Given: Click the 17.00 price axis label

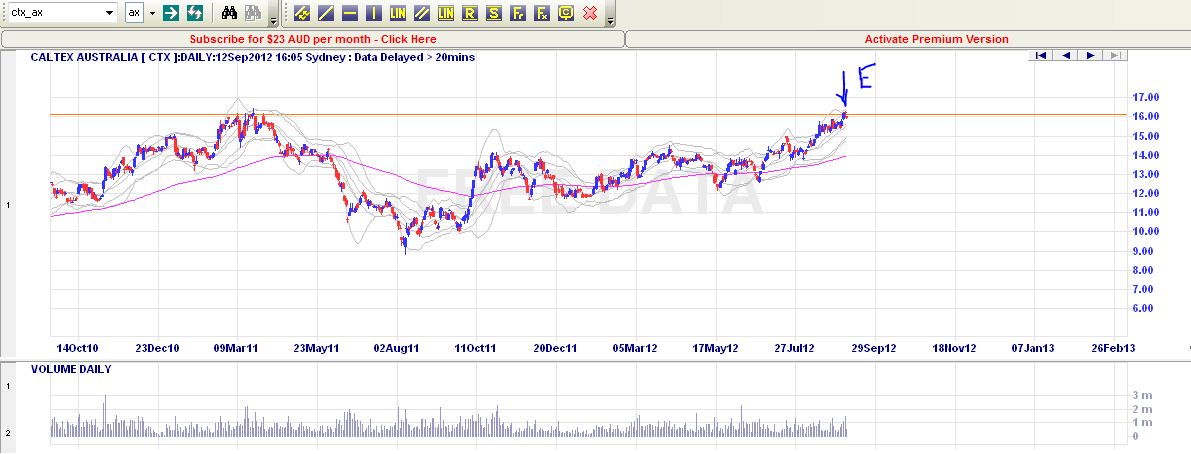Looking at the screenshot, I should [x=1144, y=97].
